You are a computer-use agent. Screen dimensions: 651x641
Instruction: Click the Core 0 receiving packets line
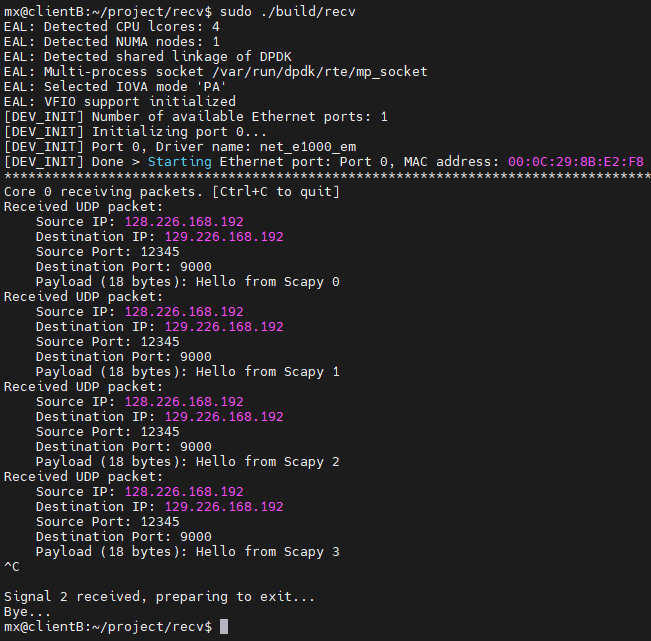[x=172, y=192]
